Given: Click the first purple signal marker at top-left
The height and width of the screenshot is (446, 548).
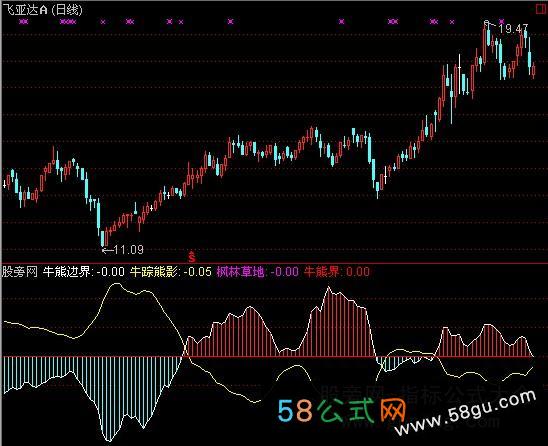Looking at the screenshot, I should tap(23, 22).
